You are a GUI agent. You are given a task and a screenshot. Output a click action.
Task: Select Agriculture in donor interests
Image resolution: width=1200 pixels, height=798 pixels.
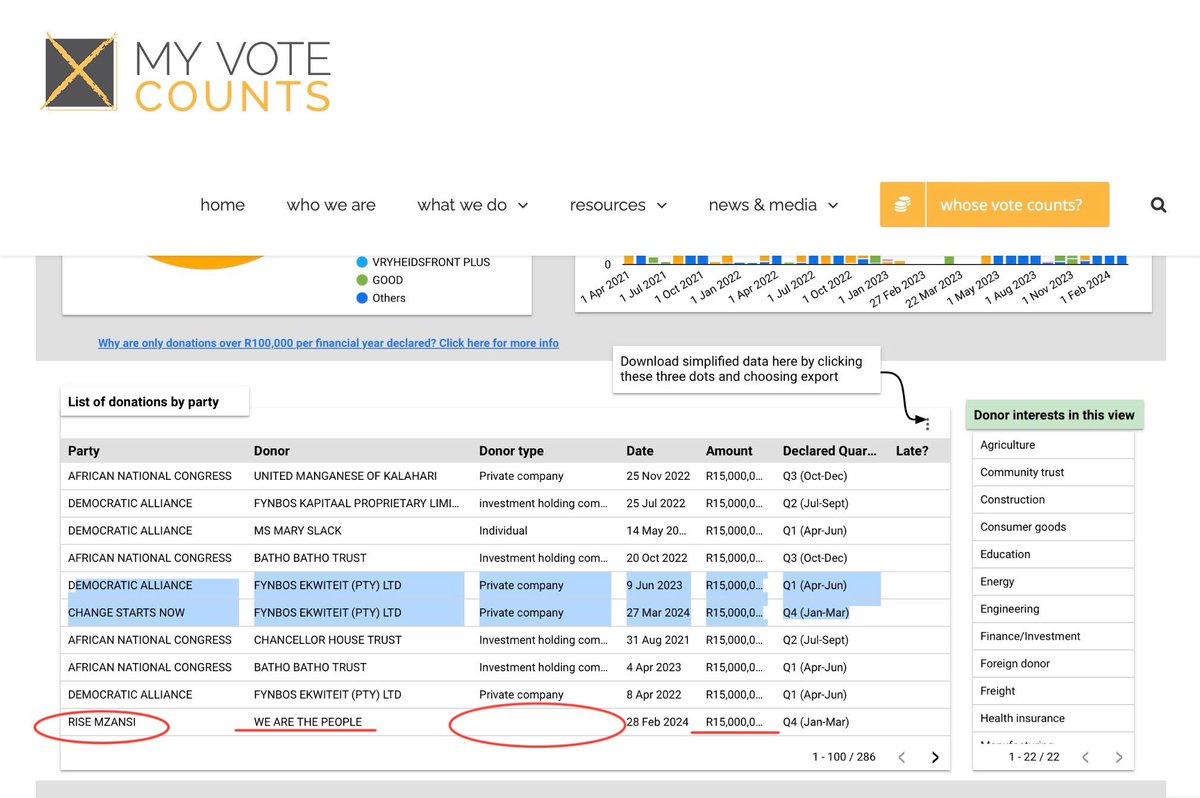pos(1053,445)
